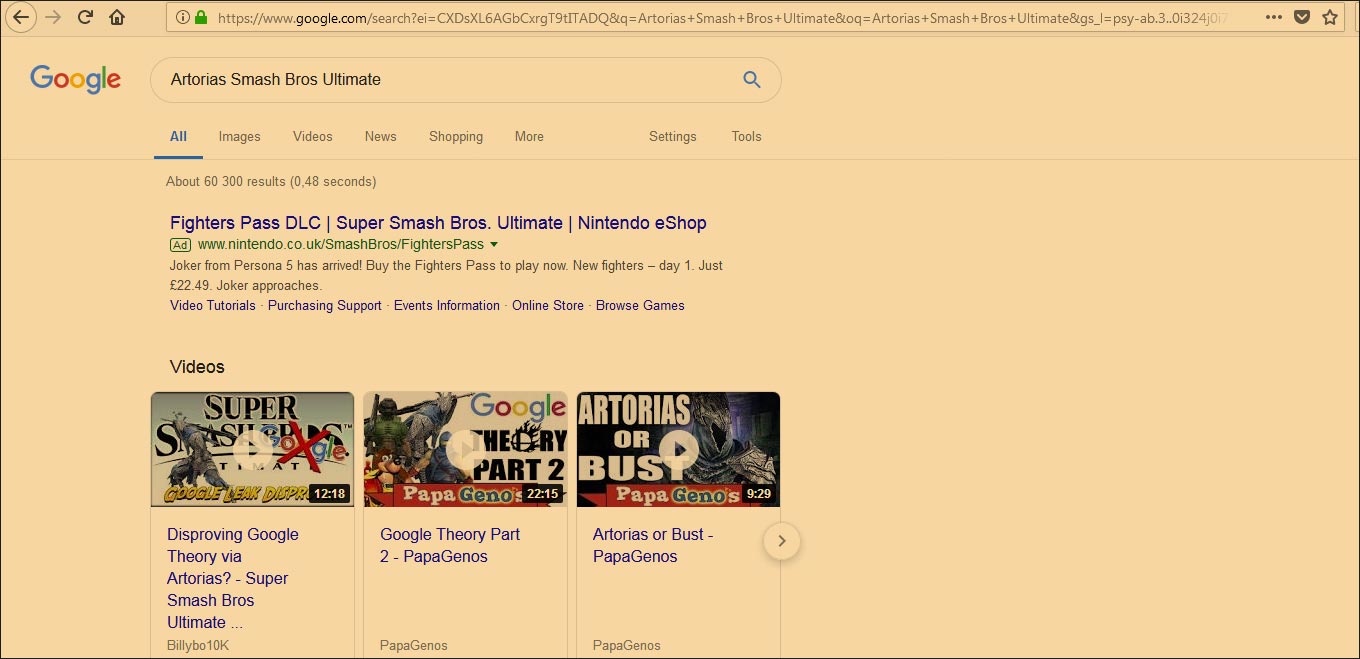Save page to Pocket icon

(1302, 17)
